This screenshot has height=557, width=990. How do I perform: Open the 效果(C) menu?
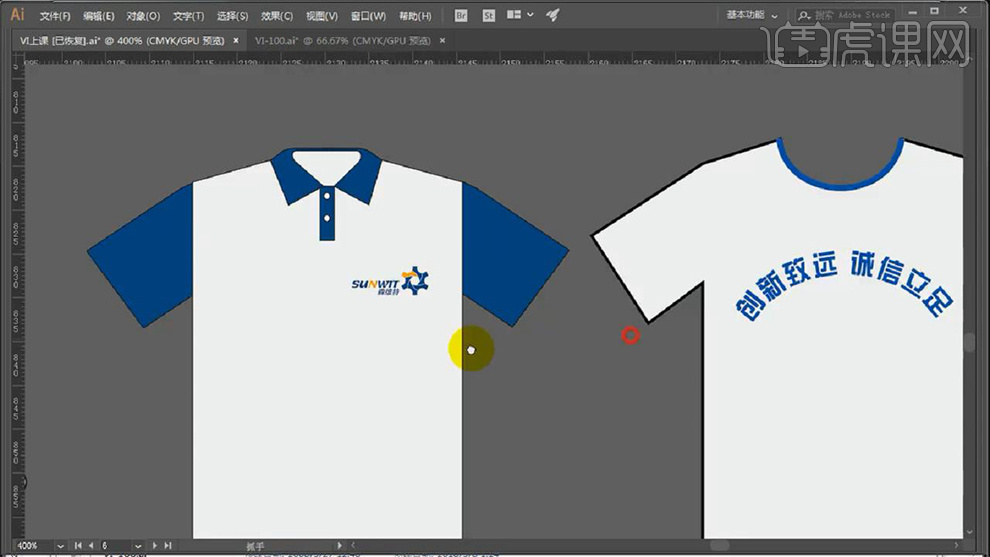(x=277, y=16)
